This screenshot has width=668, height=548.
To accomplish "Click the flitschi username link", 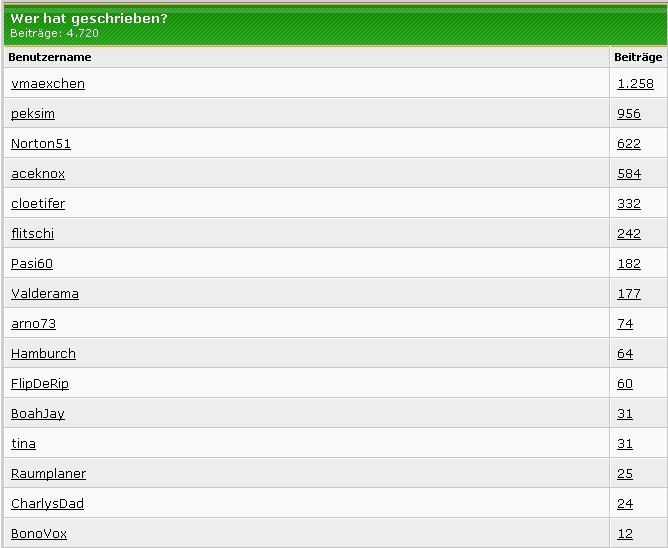I will tap(32, 234).
